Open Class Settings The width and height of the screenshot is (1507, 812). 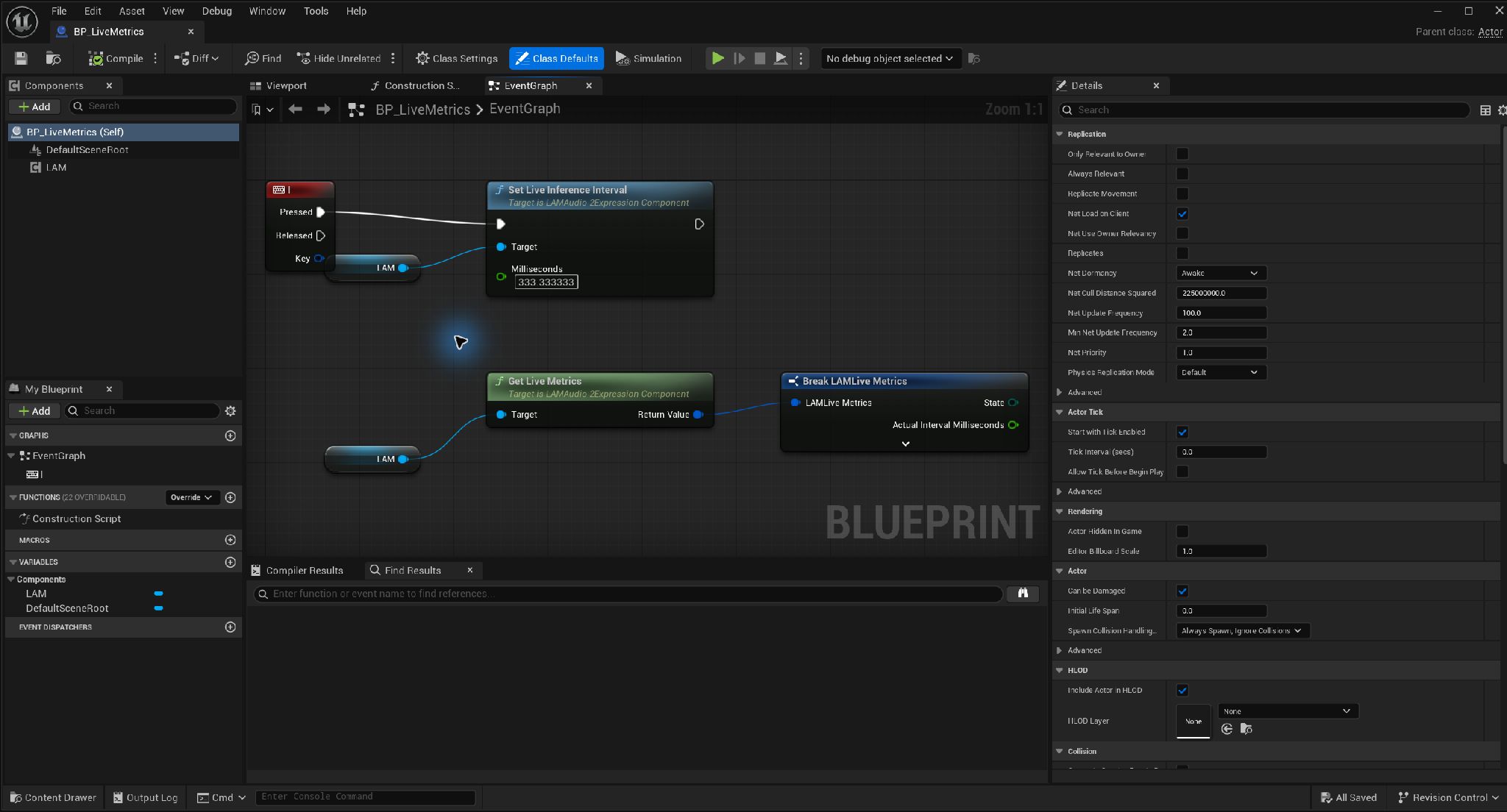456,58
